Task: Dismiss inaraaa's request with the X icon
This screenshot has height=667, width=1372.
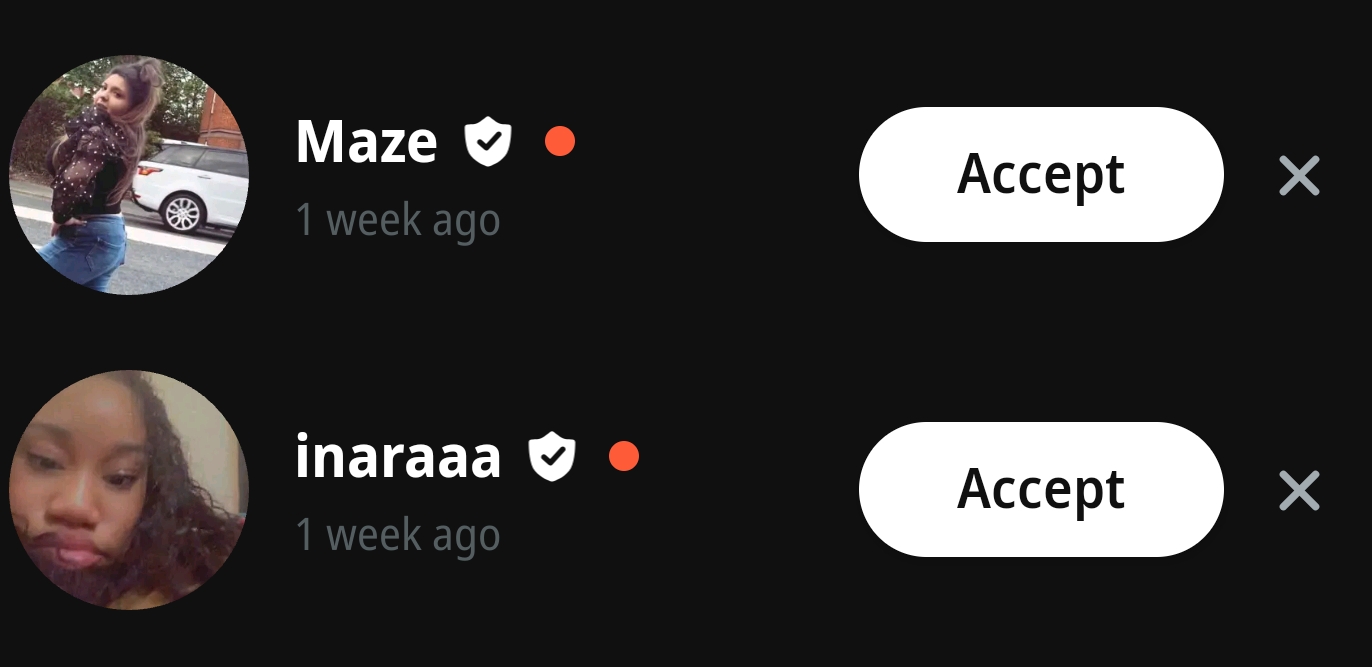Action: pos(1299,490)
